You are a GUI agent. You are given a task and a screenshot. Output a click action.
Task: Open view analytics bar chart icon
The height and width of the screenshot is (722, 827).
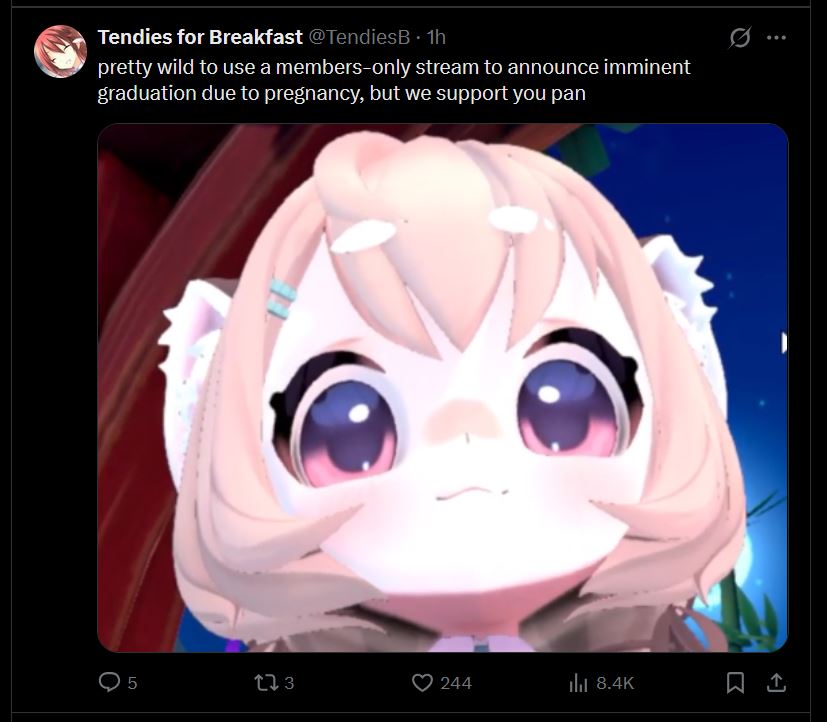coord(578,683)
